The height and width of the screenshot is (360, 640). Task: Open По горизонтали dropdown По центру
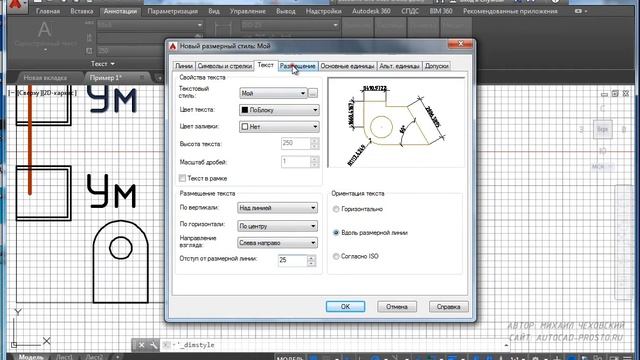click(278, 226)
